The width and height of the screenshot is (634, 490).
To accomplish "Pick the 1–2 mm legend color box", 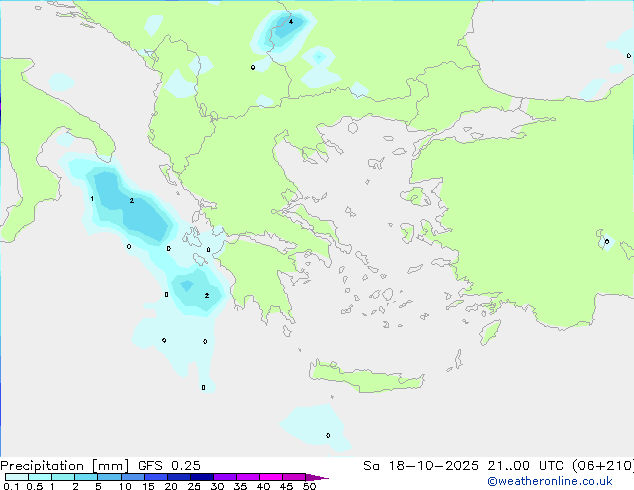I will click(x=63, y=477).
